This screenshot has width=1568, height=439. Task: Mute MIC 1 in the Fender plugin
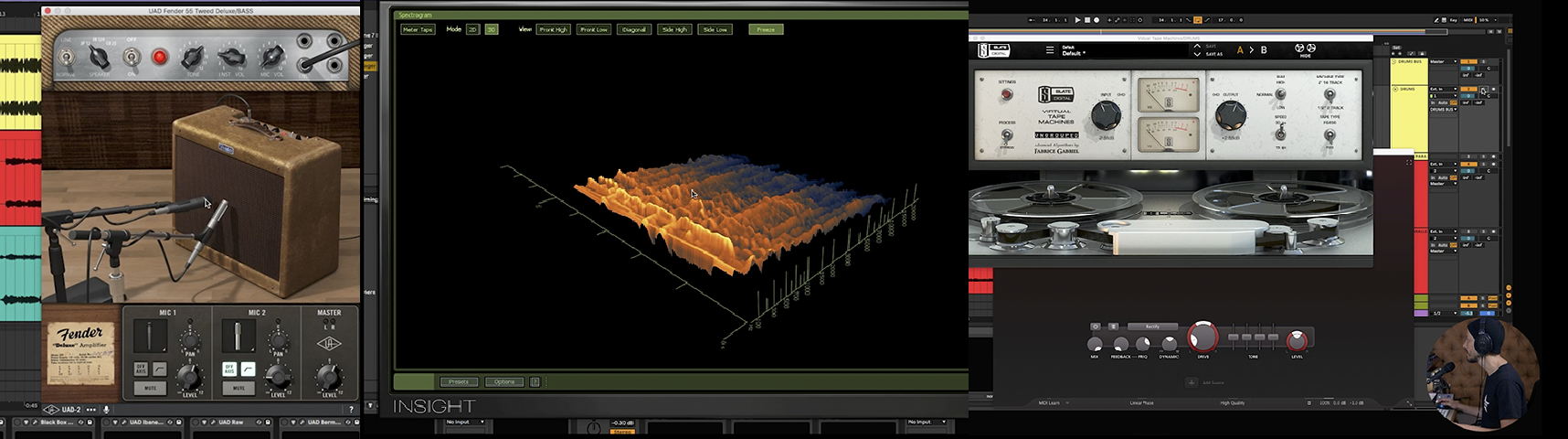150,388
